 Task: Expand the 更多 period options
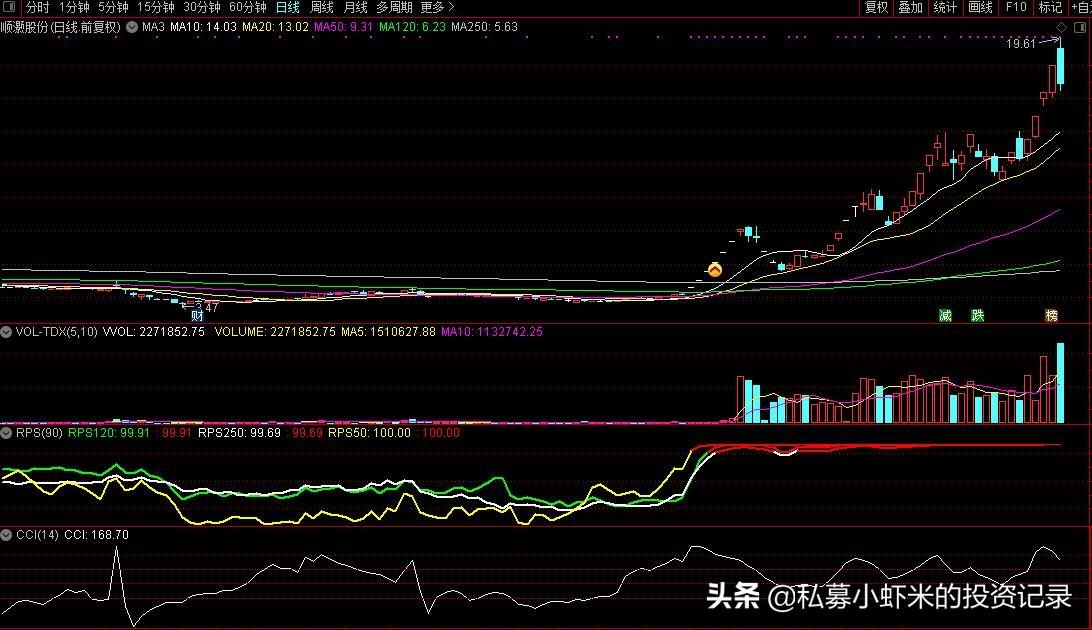pos(437,7)
